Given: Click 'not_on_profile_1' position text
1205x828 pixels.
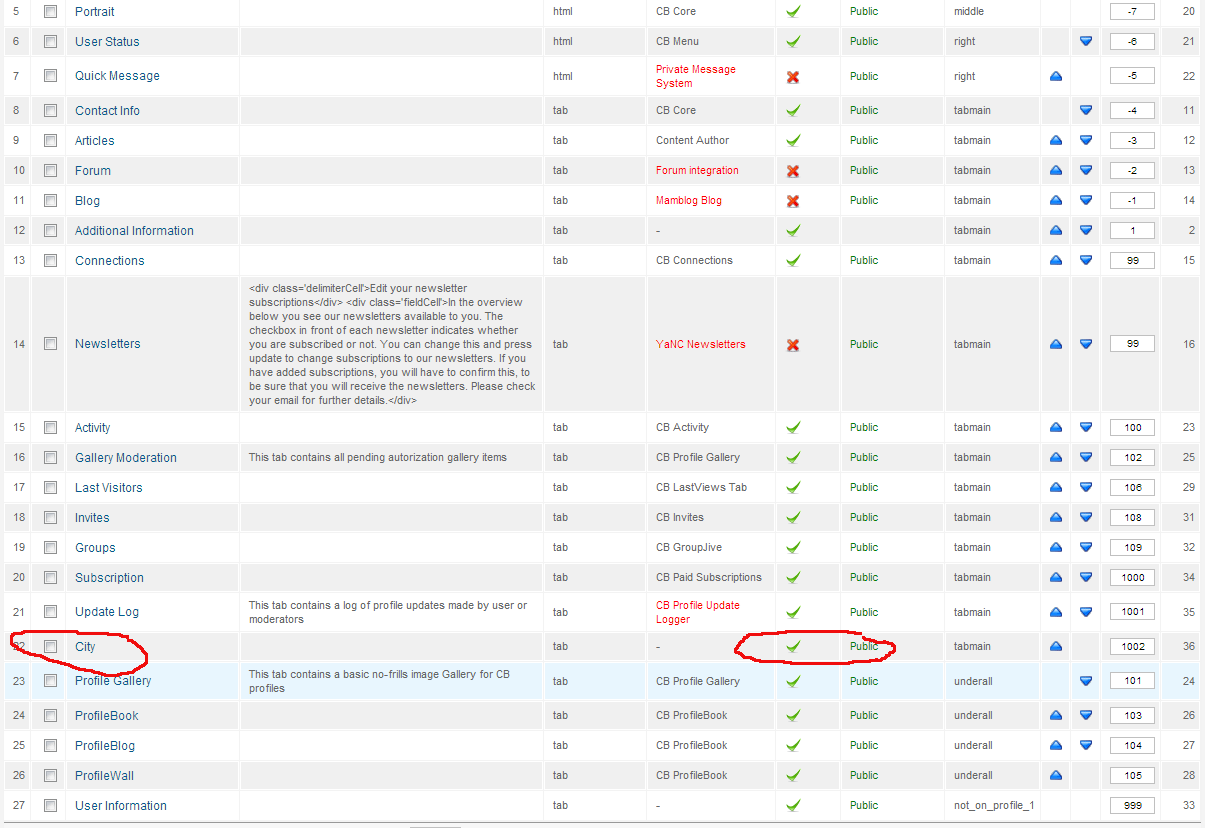Looking at the screenshot, I should pyautogui.click(x=994, y=806).
